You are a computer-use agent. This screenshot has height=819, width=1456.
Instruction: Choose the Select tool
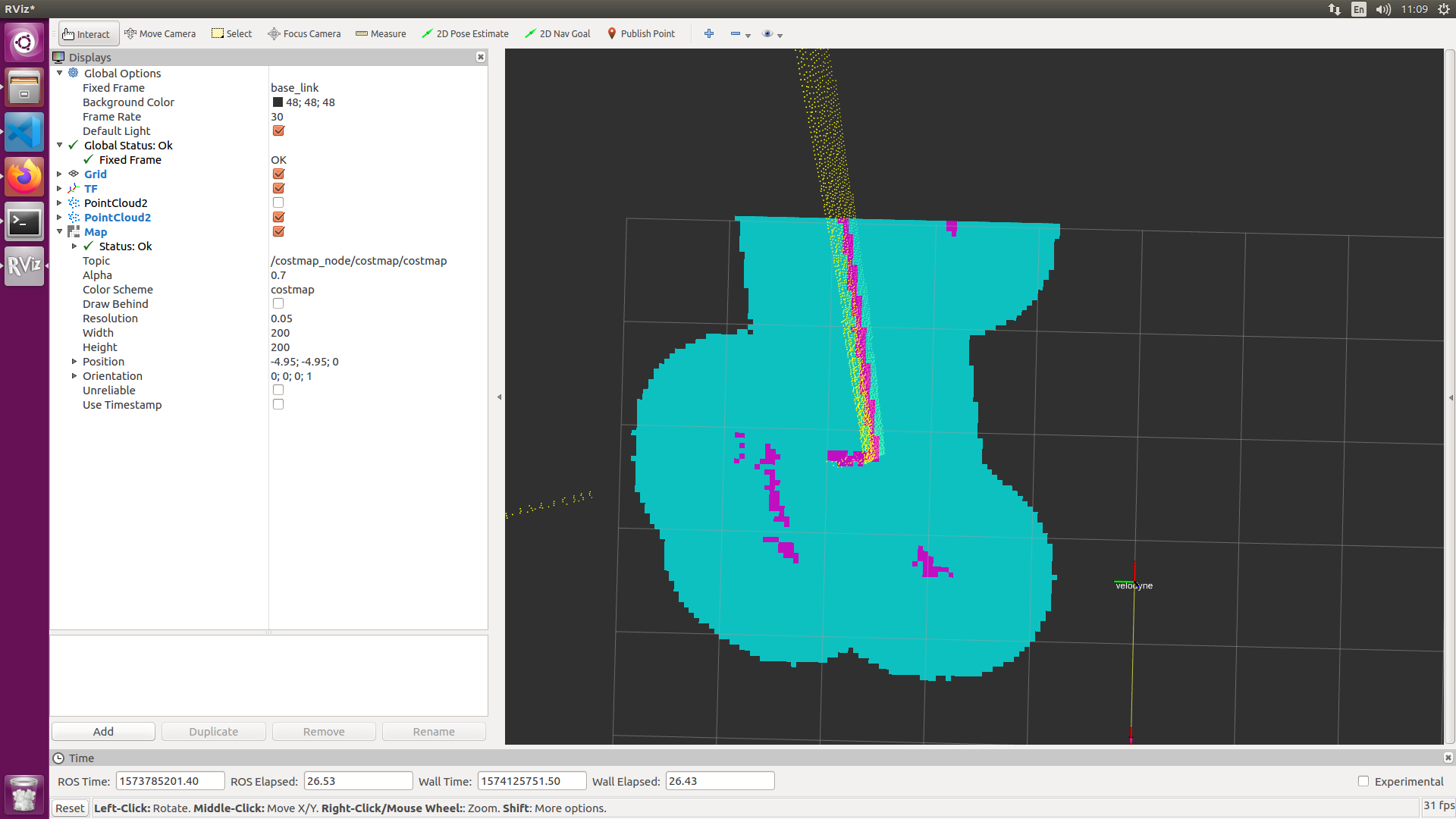[231, 34]
